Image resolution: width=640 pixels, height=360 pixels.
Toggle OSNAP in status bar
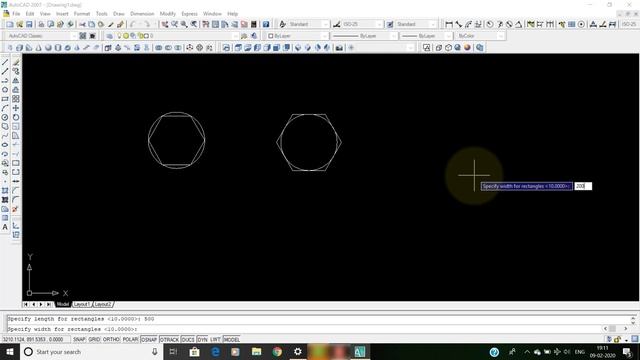click(x=149, y=339)
